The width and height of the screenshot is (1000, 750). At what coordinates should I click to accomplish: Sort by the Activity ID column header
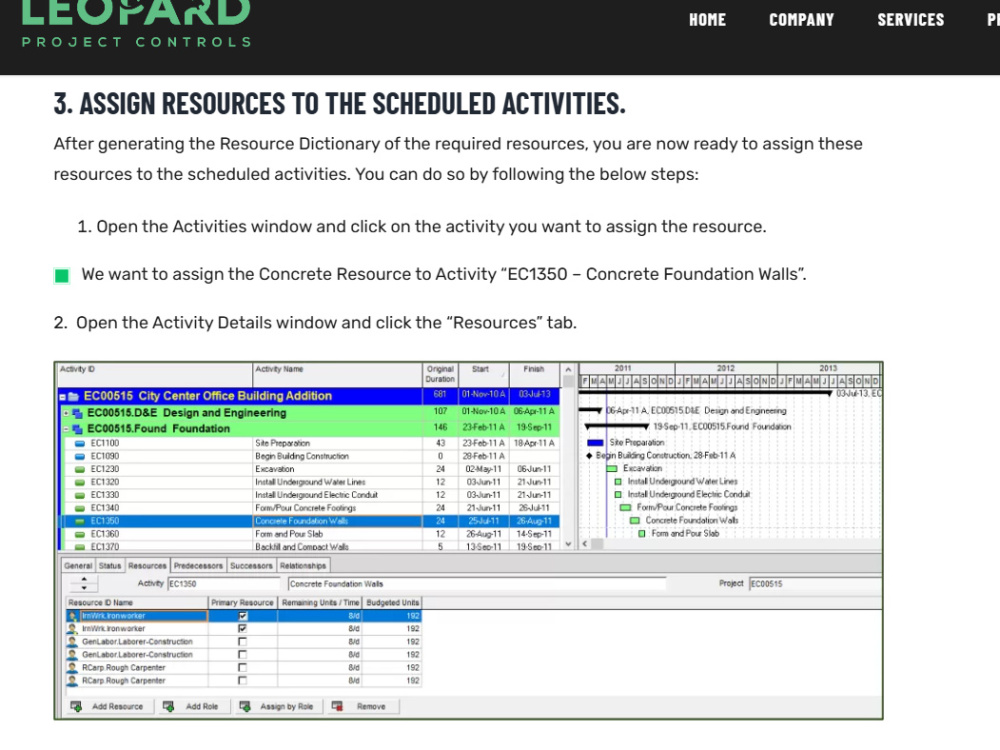tap(156, 374)
